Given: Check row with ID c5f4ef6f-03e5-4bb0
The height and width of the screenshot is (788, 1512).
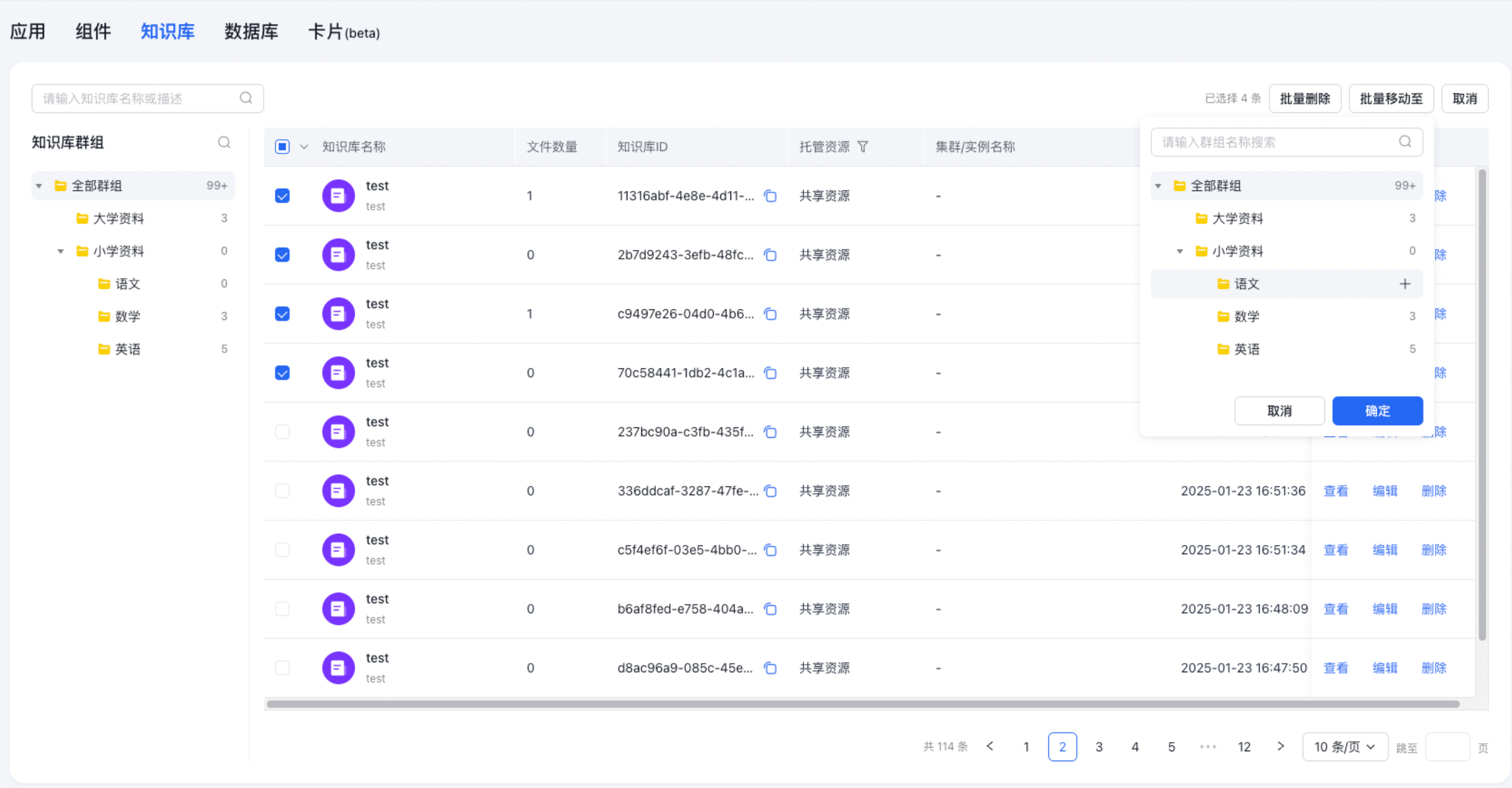Looking at the screenshot, I should click(282, 550).
